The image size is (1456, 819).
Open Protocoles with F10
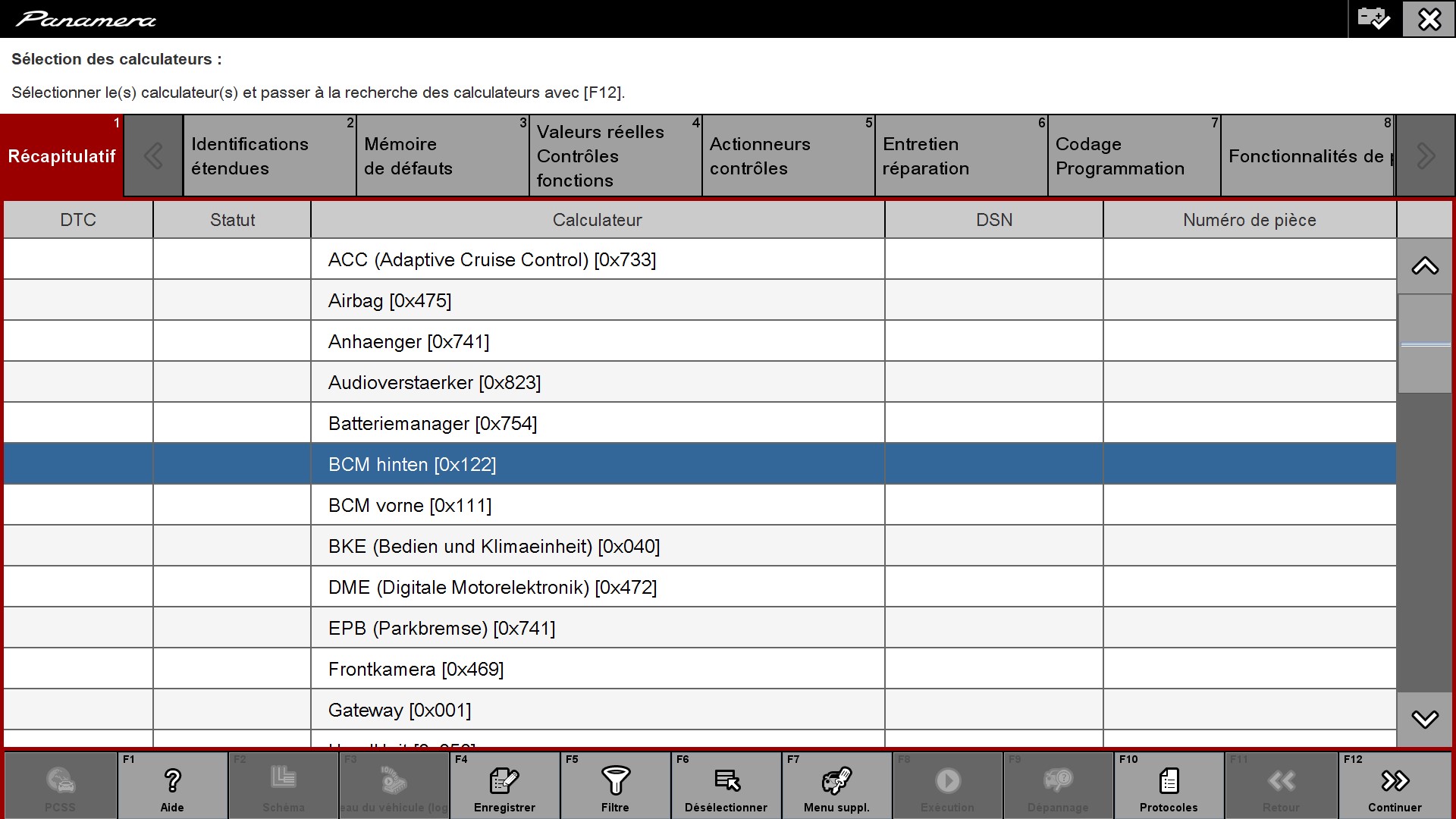tap(1169, 785)
